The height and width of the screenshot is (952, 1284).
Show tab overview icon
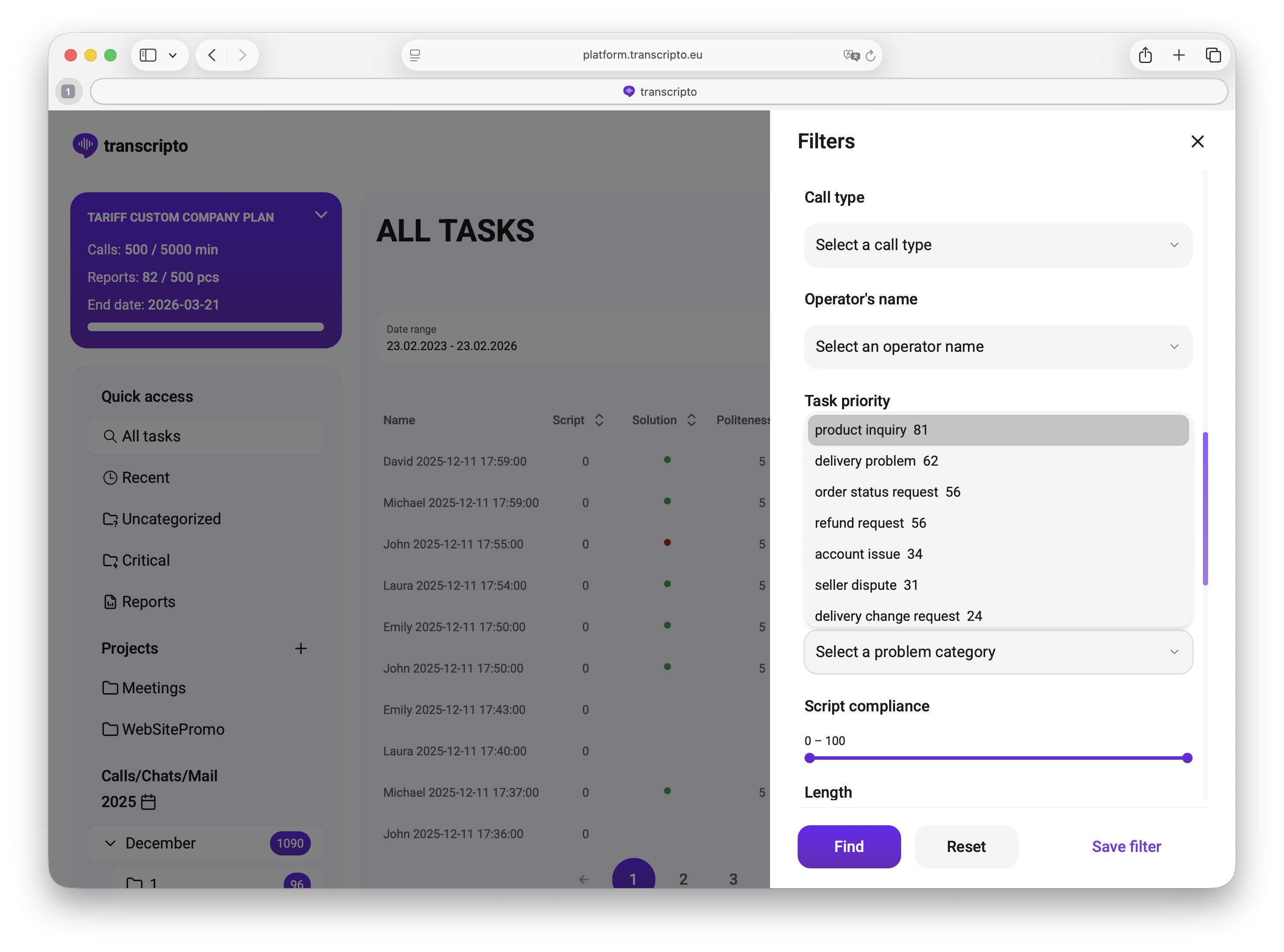(x=1212, y=55)
